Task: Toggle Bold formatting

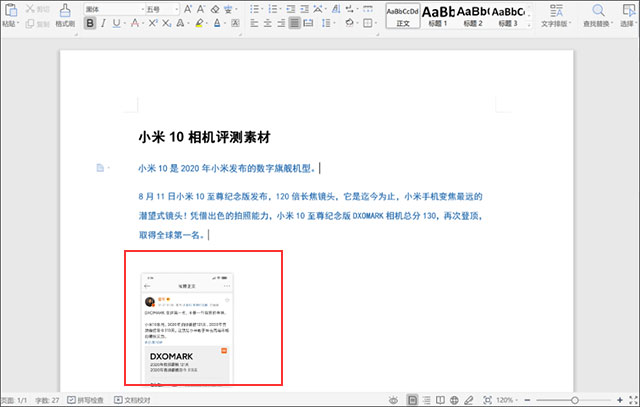Action: (x=90, y=23)
